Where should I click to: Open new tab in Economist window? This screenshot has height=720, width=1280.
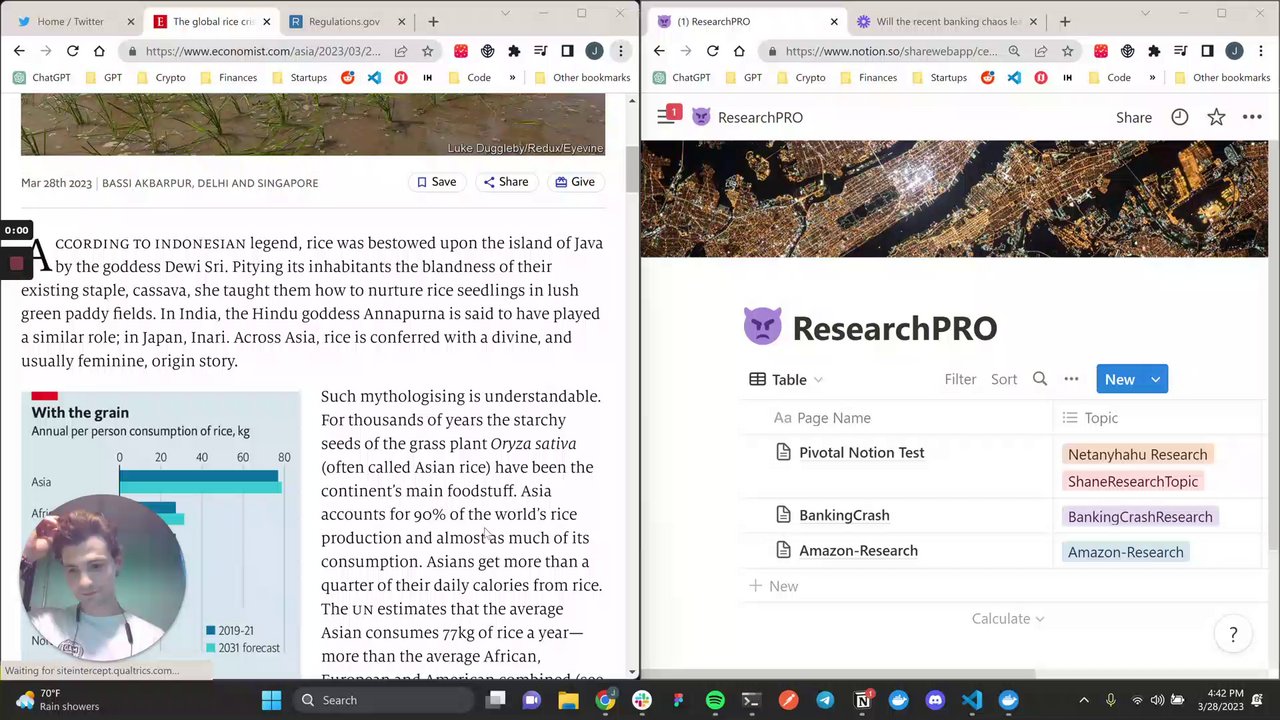433,21
